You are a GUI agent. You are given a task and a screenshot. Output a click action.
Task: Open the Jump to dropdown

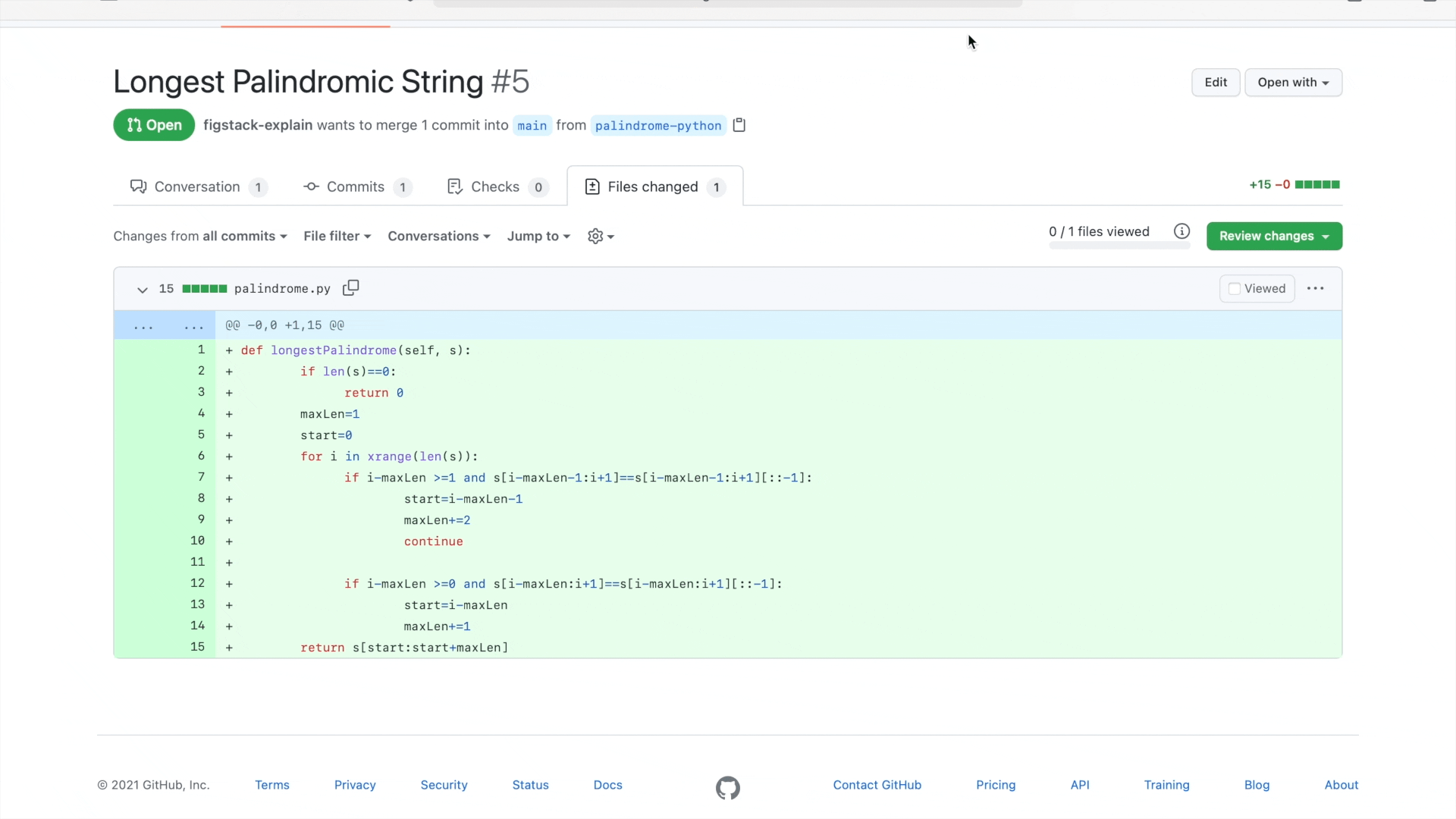(538, 236)
